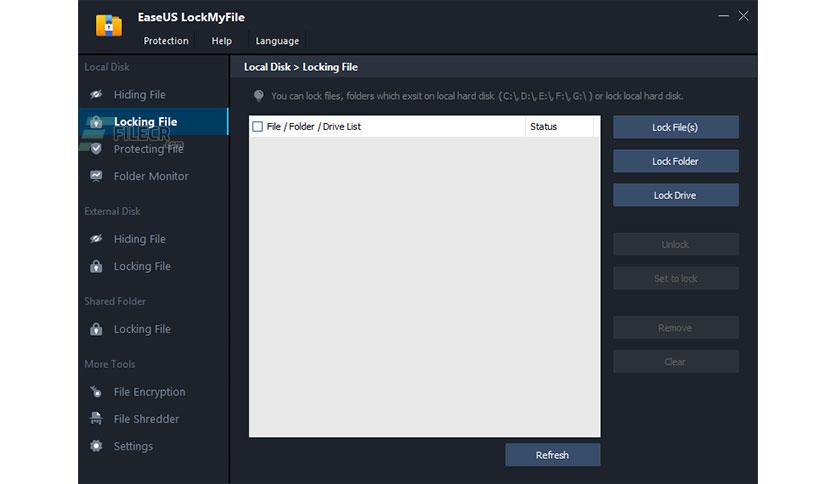Click the Status column header
Screen dimensions: 836x484
point(543,126)
